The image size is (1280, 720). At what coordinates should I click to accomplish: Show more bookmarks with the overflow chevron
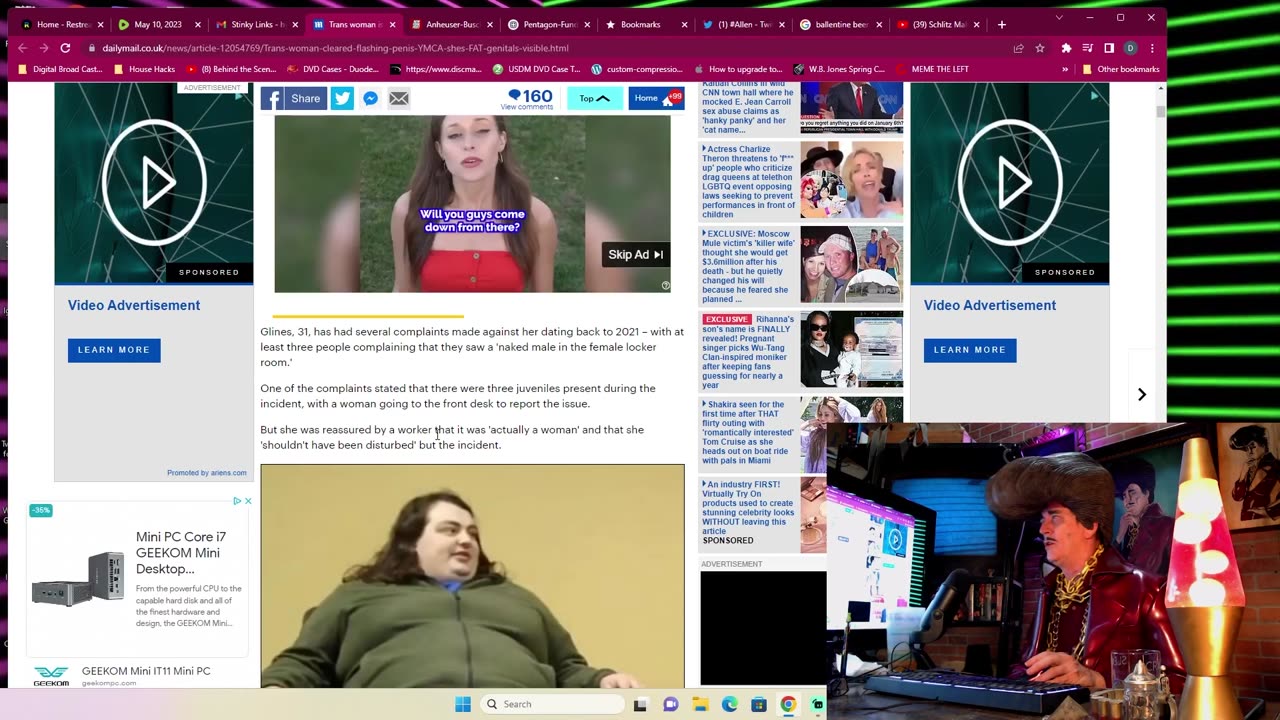pos(1065,69)
